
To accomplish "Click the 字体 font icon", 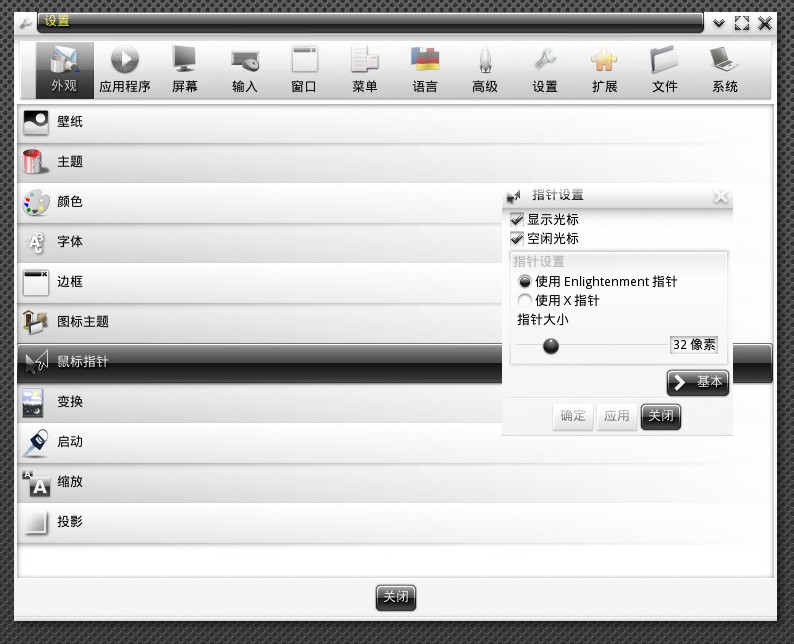I will point(36,243).
